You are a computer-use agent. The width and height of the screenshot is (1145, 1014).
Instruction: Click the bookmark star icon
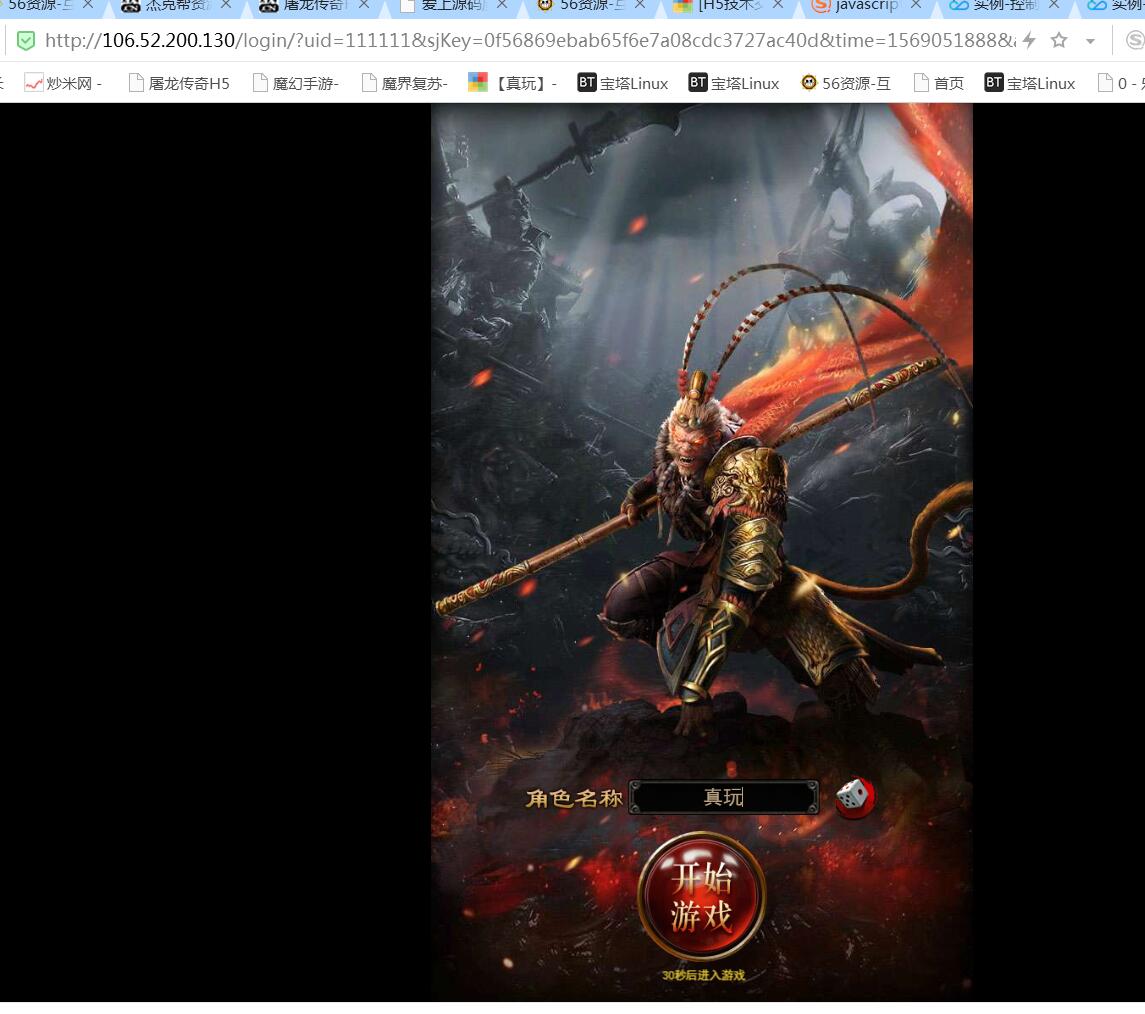pos(1059,41)
